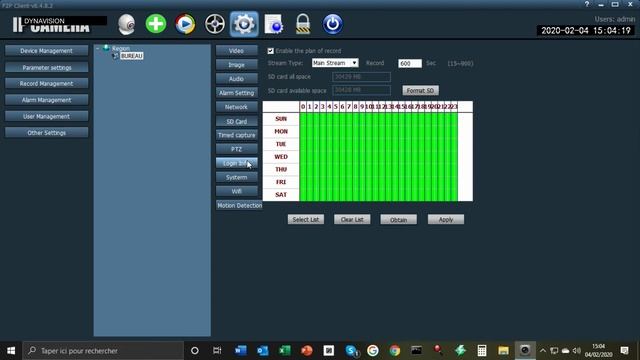Open the SD Card tab
Screen dimensions: 640x360
(236, 121)
